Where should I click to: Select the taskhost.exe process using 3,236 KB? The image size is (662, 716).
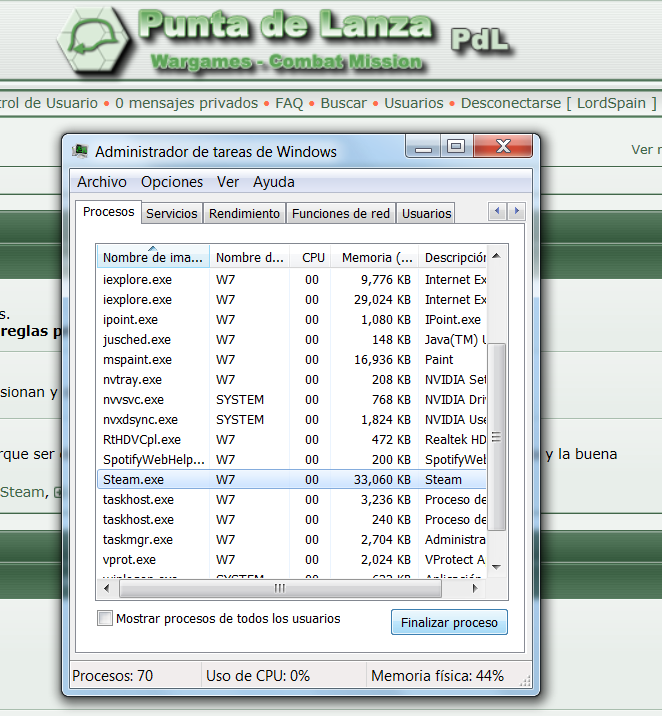[291, 500]
